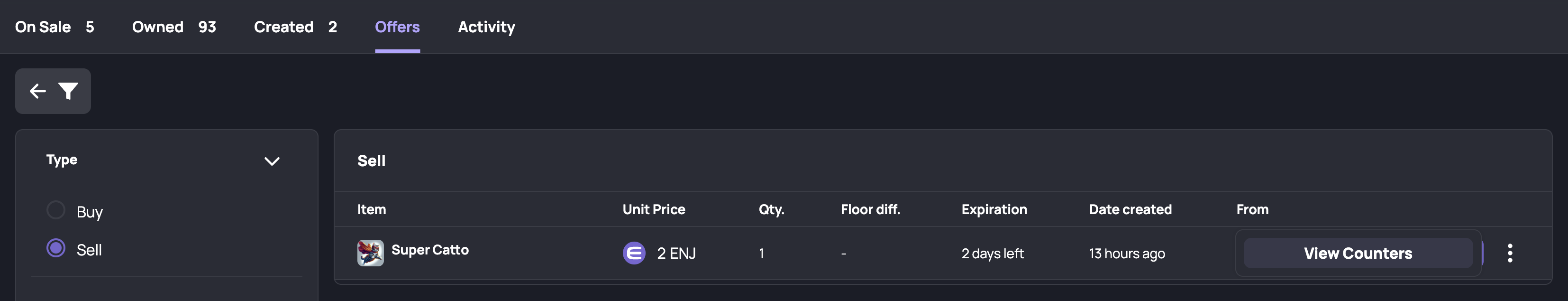Select the Offers tab
Viewport: 1568px width, 301px height.
pos(398,27)
